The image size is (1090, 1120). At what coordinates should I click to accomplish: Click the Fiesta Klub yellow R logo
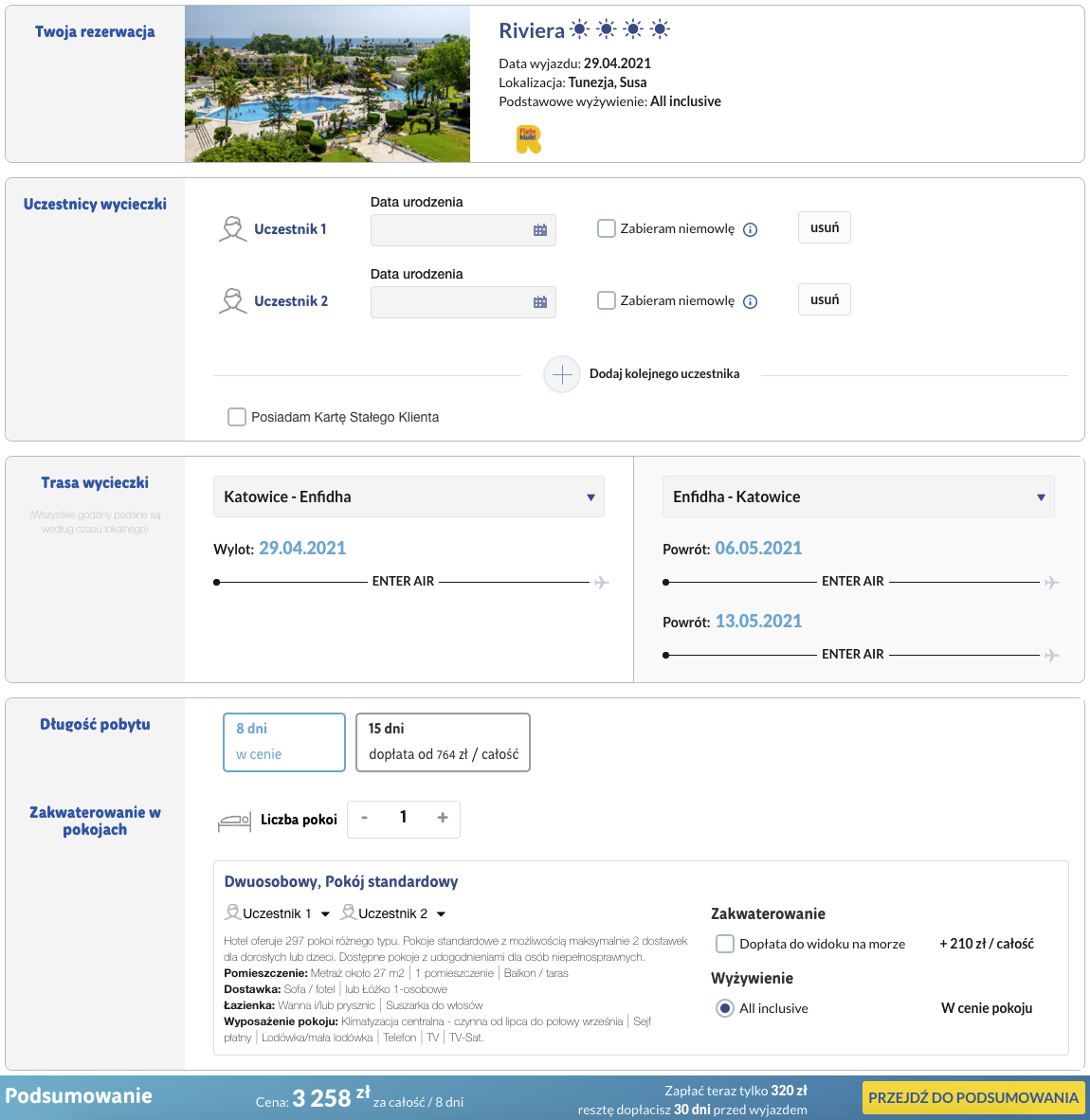pos(529,139)
